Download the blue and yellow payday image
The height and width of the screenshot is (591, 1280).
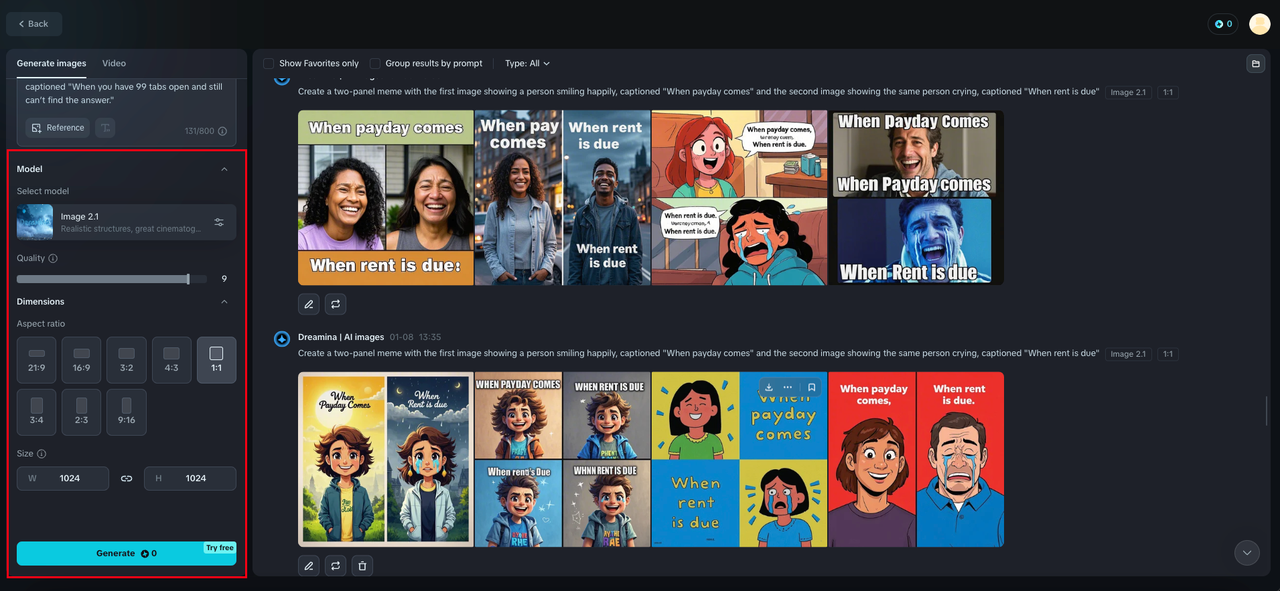(x=769, y=387)
